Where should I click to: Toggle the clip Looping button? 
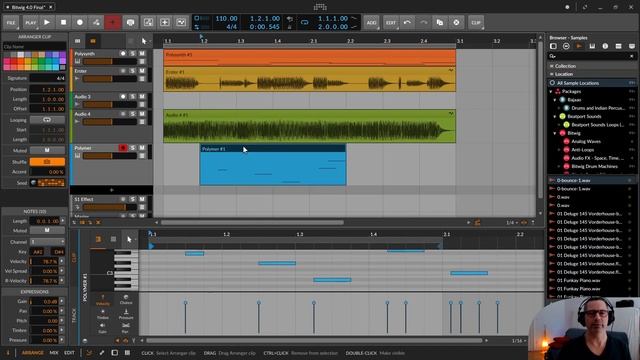(47, 120)
